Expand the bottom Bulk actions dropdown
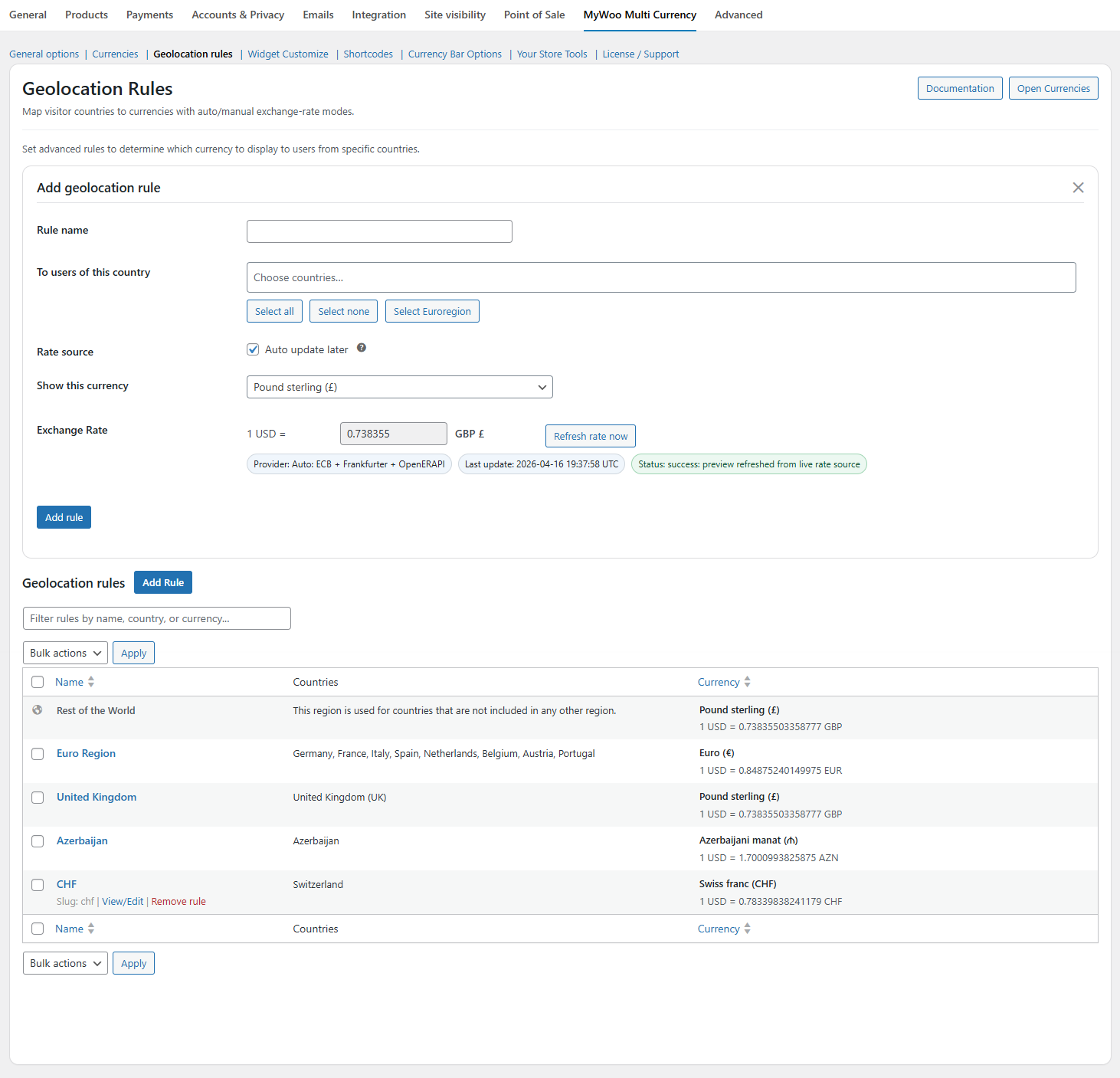Viewport: 1120px width, 1078px height. click(65, 963)
